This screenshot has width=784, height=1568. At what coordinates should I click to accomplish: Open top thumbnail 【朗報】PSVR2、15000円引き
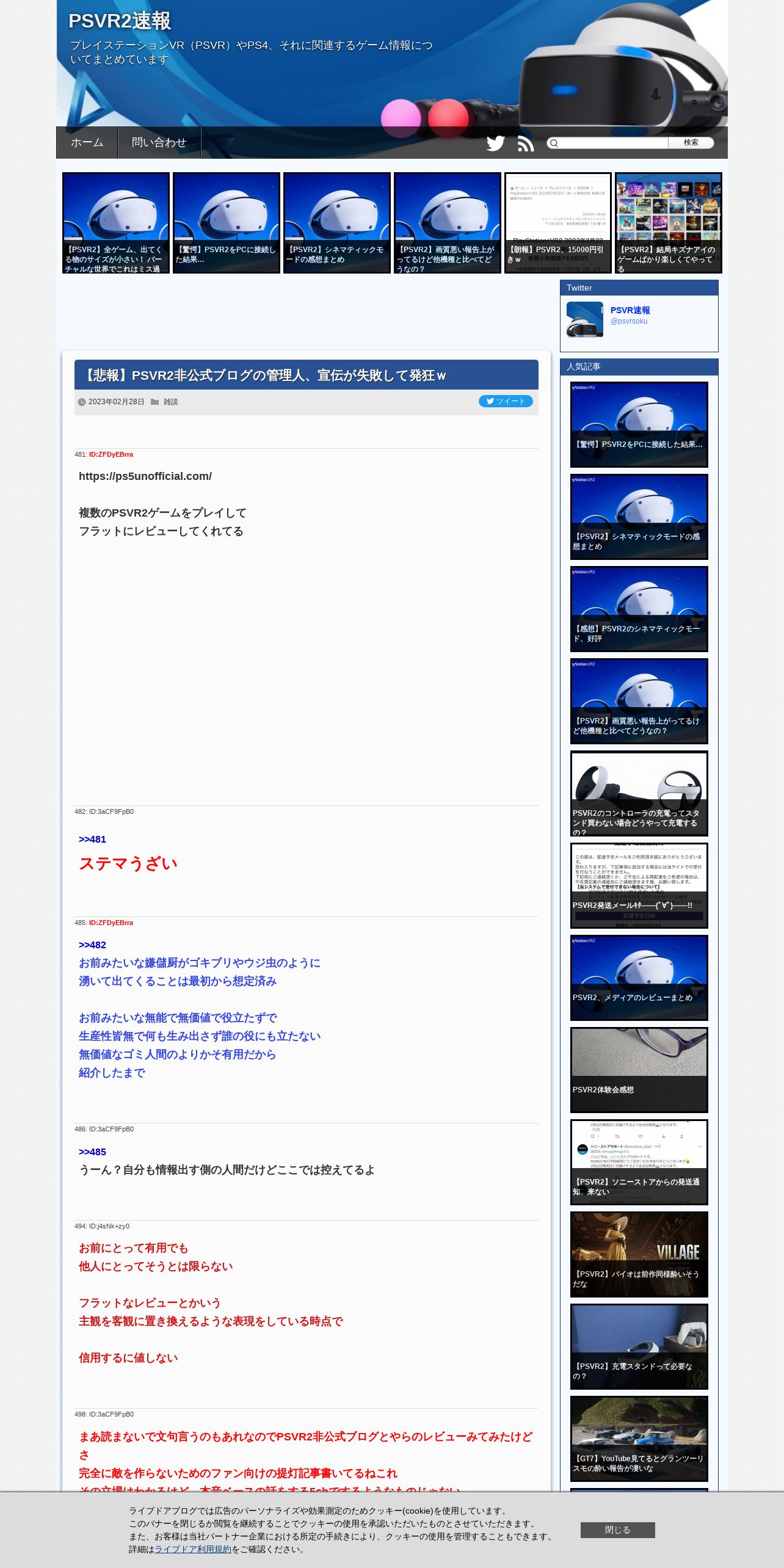[558, 223]
